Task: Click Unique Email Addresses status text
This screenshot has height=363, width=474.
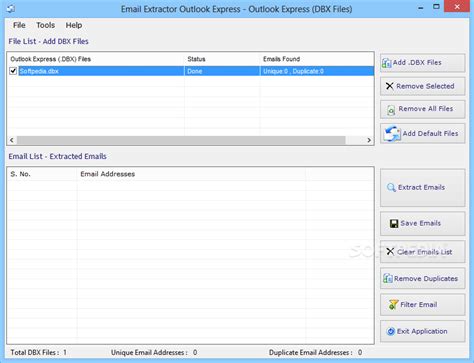Action: click(154, 352)
